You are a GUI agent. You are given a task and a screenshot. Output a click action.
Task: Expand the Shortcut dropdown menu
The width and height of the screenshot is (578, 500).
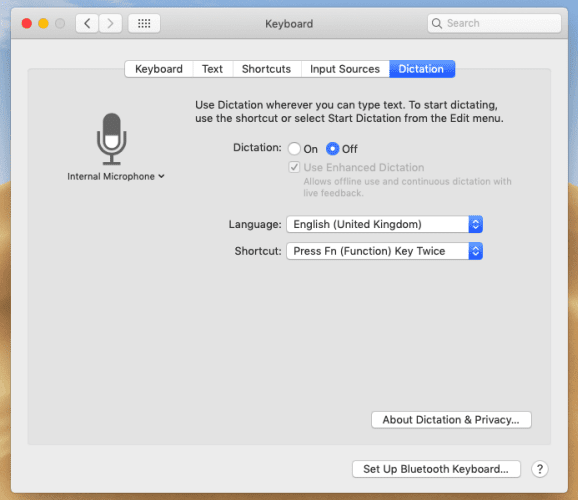click(384, 251)
